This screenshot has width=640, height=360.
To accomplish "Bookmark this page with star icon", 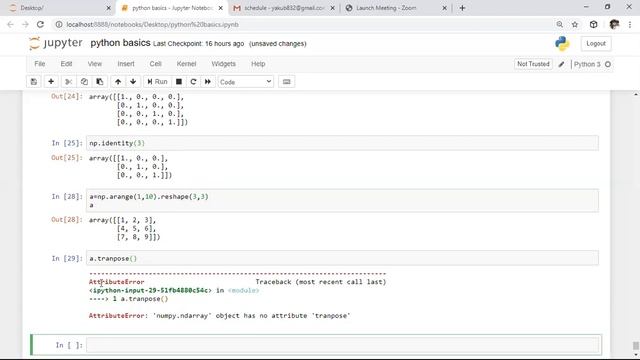I will point(575,24).
